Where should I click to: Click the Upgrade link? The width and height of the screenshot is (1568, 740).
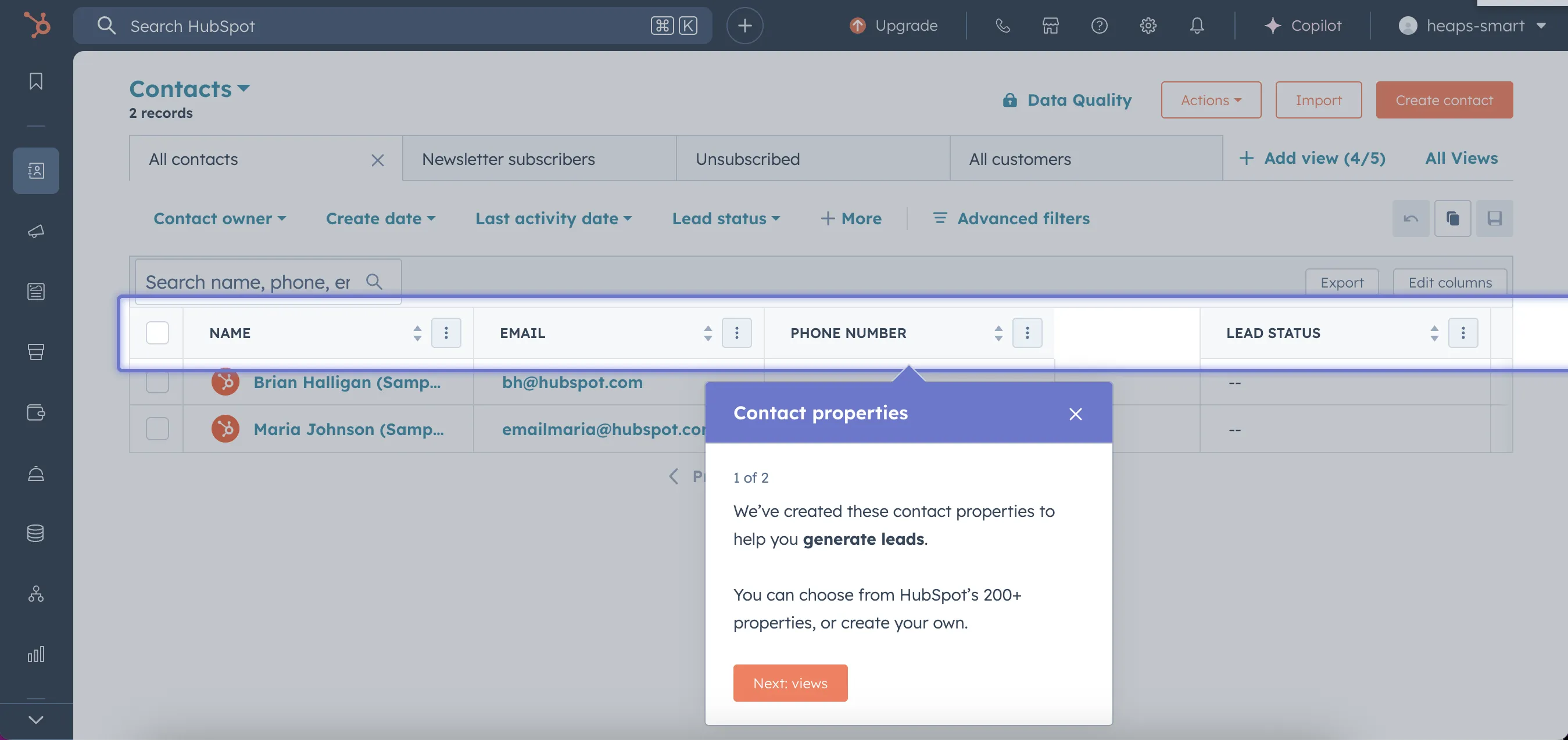(893, 26)
